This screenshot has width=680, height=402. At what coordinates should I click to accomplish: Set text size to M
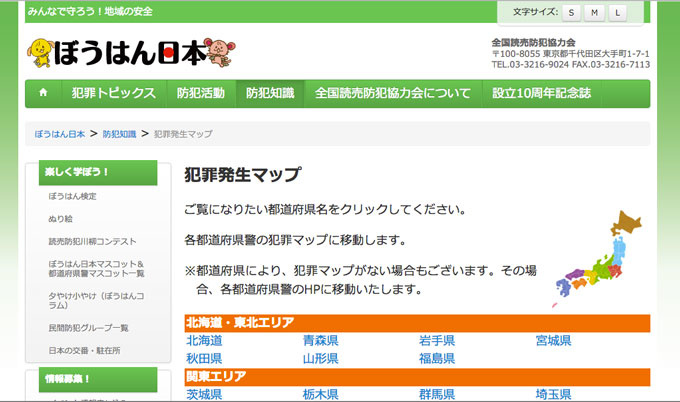[594, 13]
